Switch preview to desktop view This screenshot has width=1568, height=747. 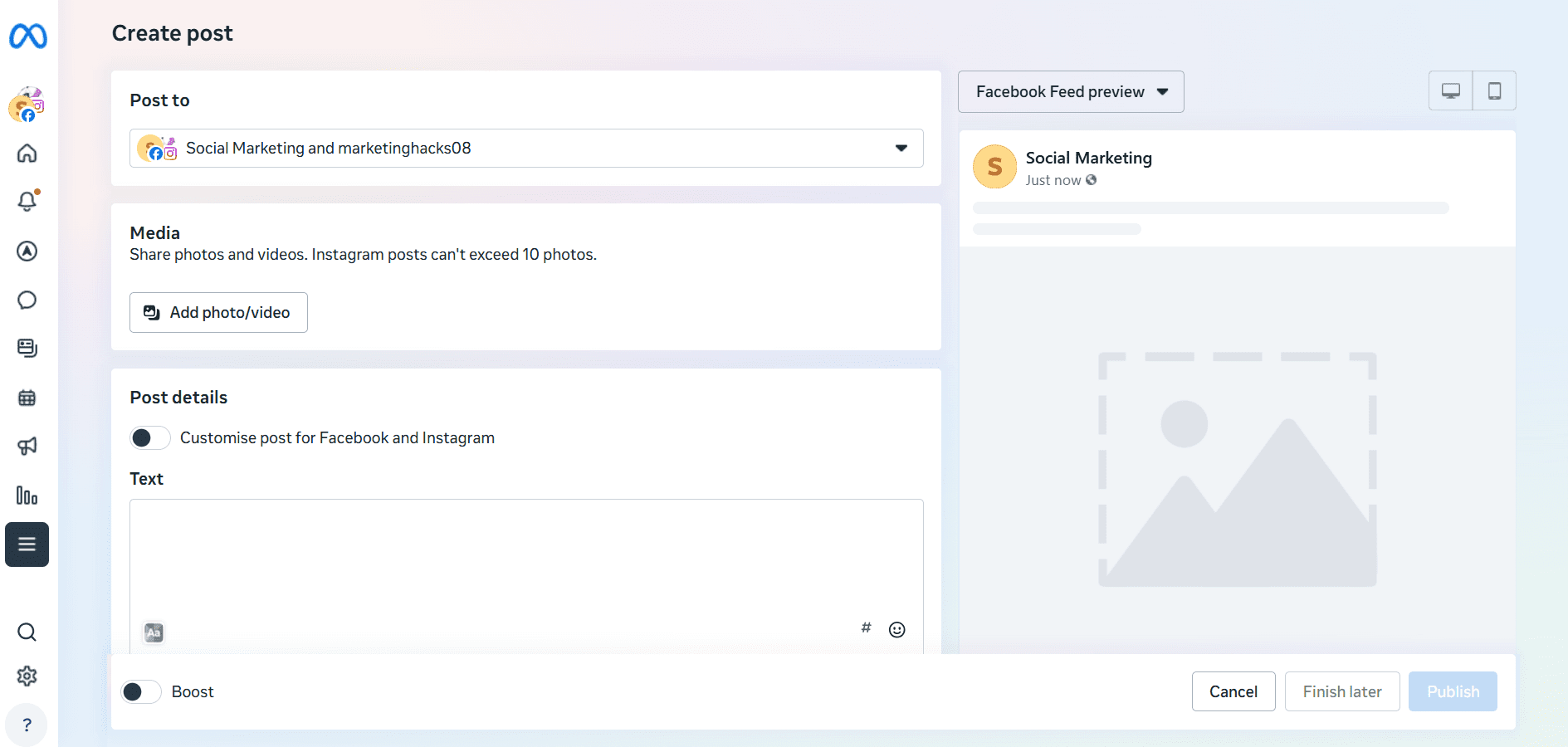coord(1450,90)
